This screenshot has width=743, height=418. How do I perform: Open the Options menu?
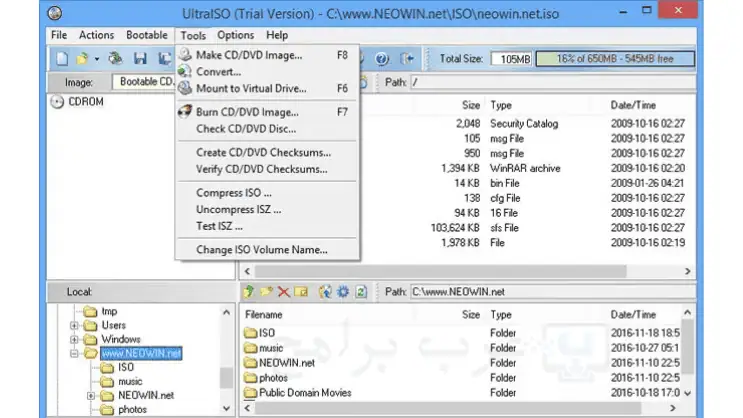pos(236,35)
